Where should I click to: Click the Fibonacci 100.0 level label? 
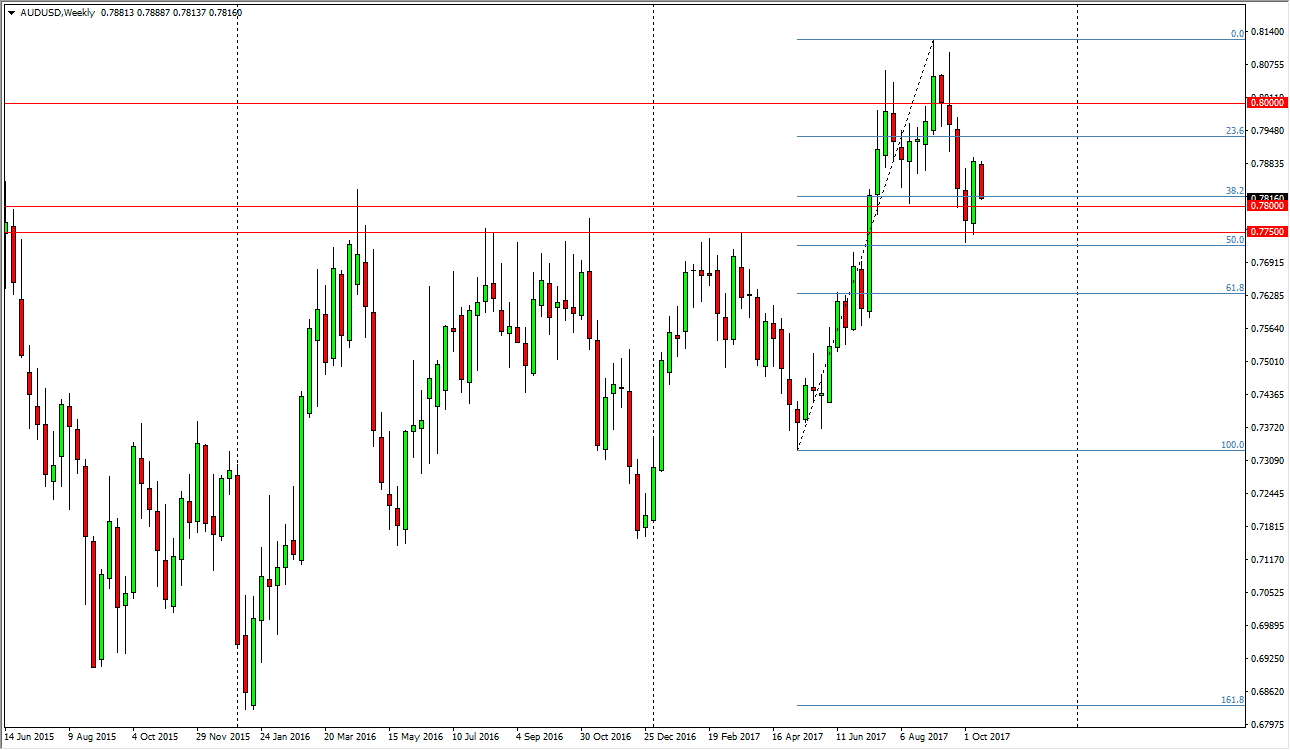[x=1233, y=445]
